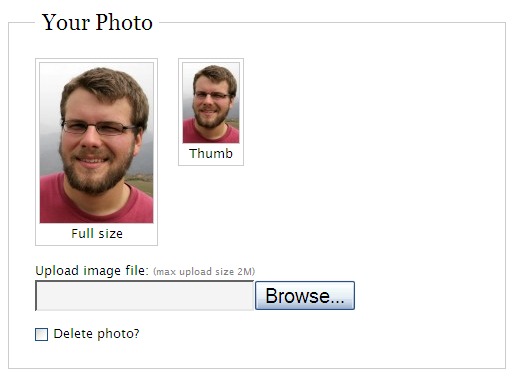Click the "(max upload size 2M)" note
The image size is (513, 384).
[204, 272]
